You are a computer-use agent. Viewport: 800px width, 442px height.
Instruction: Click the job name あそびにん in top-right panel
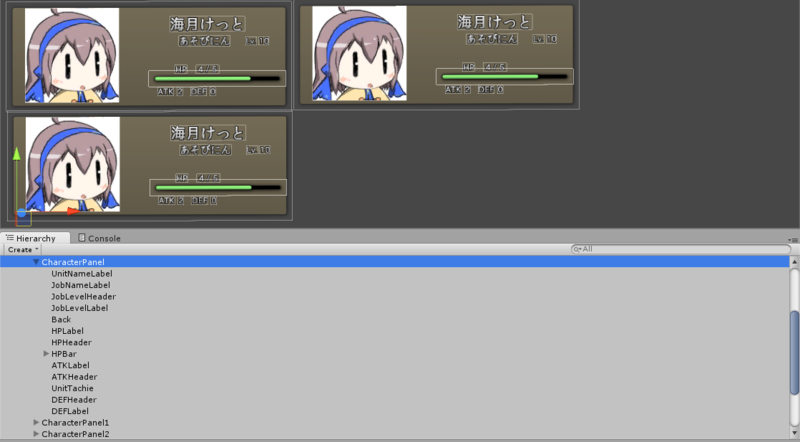pyautogui.click(x=492, y=39)
